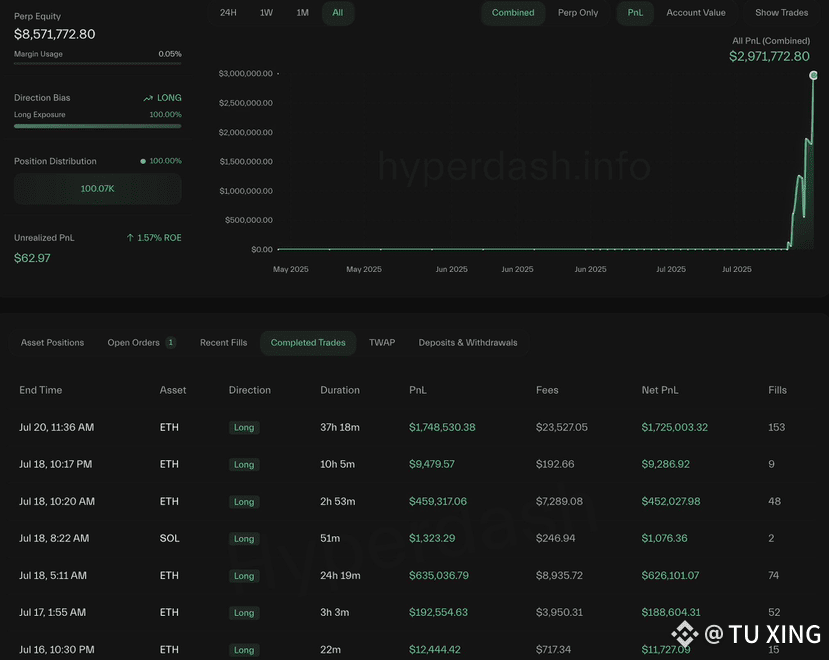Click the Open Orders count badge
This screenshot has height=660, width=829.
click(171, 343)
